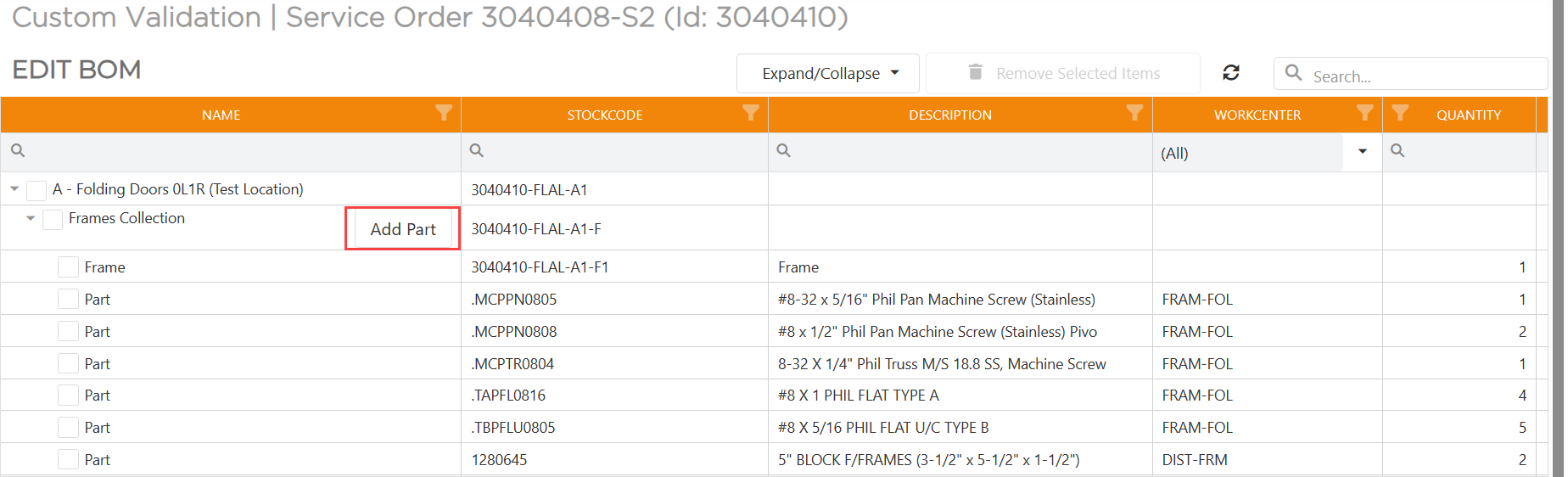Click the Frames Collection tree label
The image size is (1568, 477).
tap(126, 218)
